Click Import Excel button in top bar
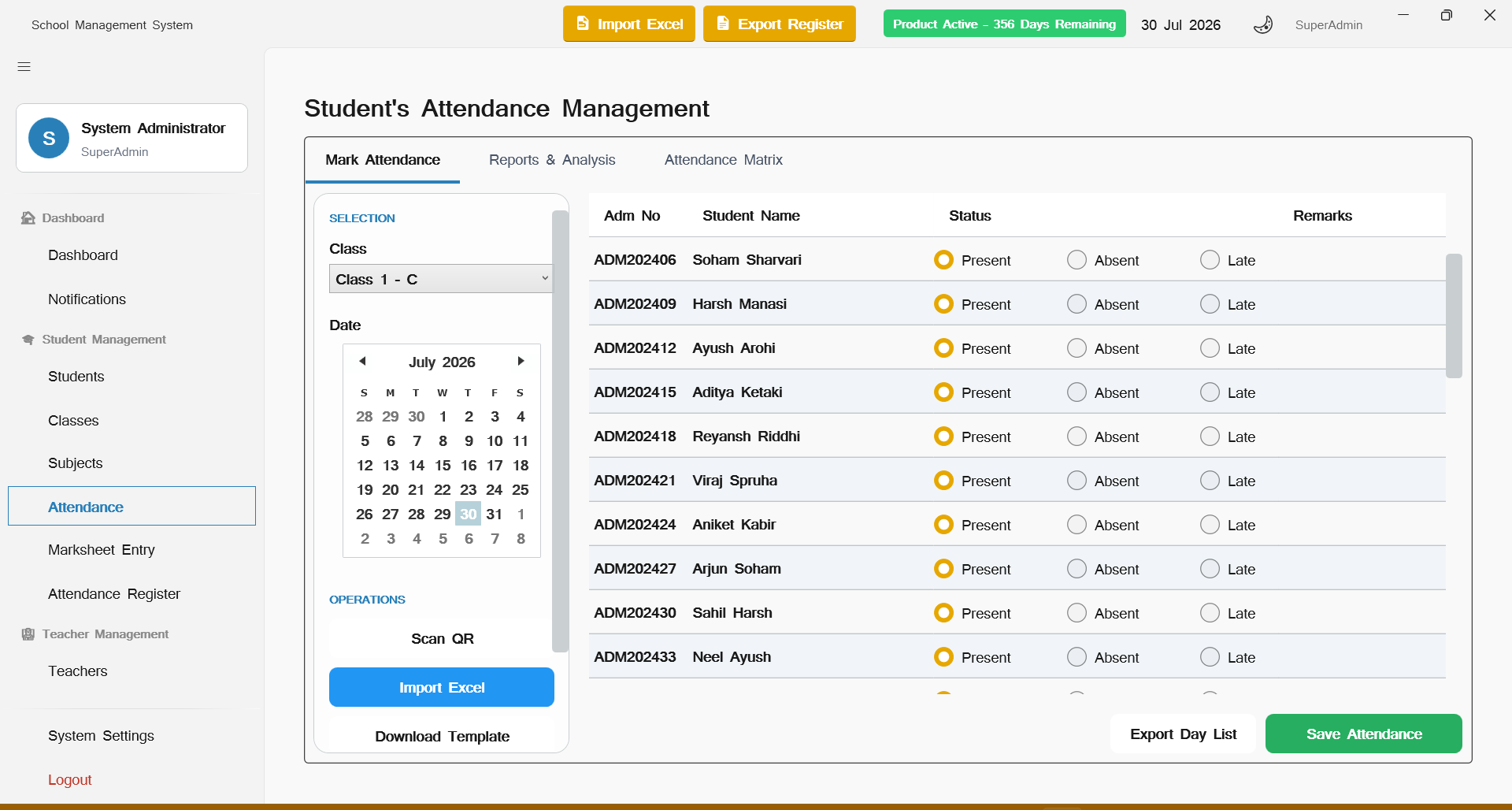1512x810 pixels. tap(628, 24)
